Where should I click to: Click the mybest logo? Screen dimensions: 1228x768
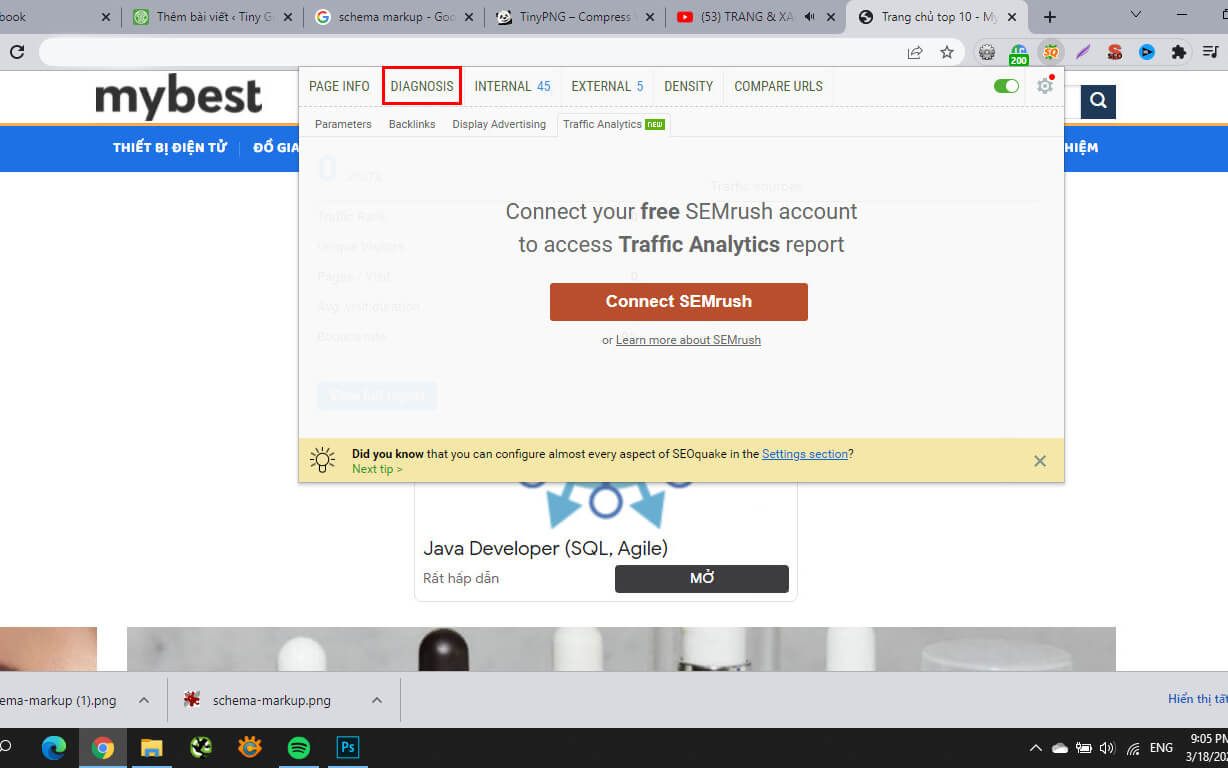click(x=179, y=97)
